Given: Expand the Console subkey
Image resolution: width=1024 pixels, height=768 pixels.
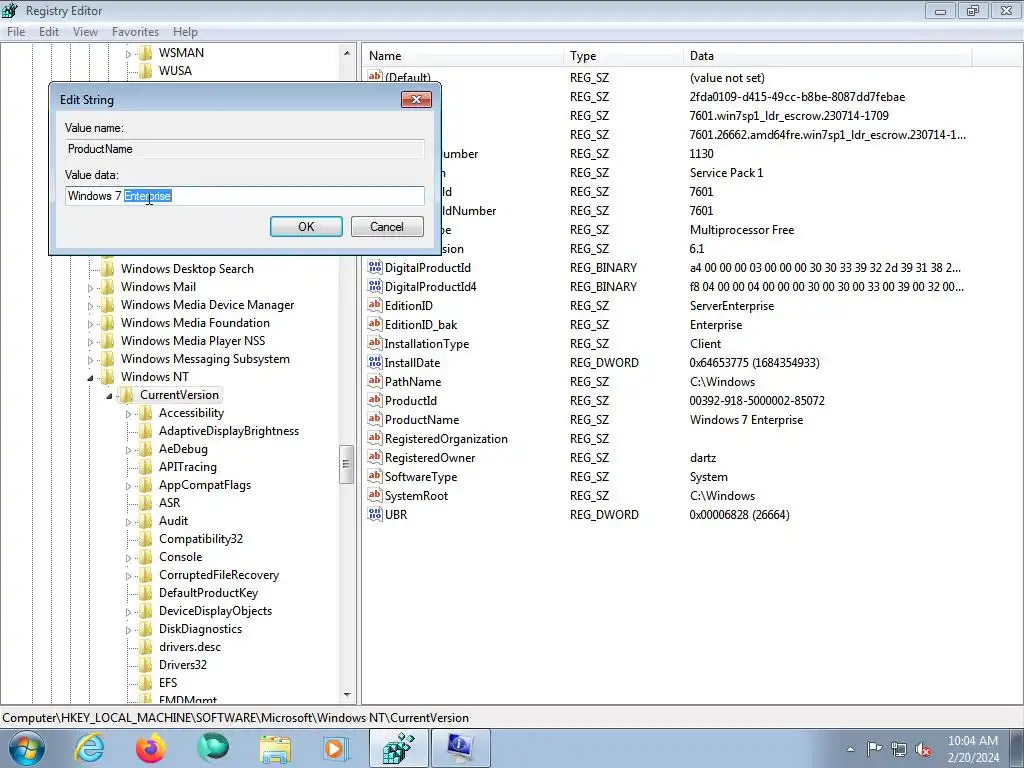Looking at the screenshot, I should (129, 558).
